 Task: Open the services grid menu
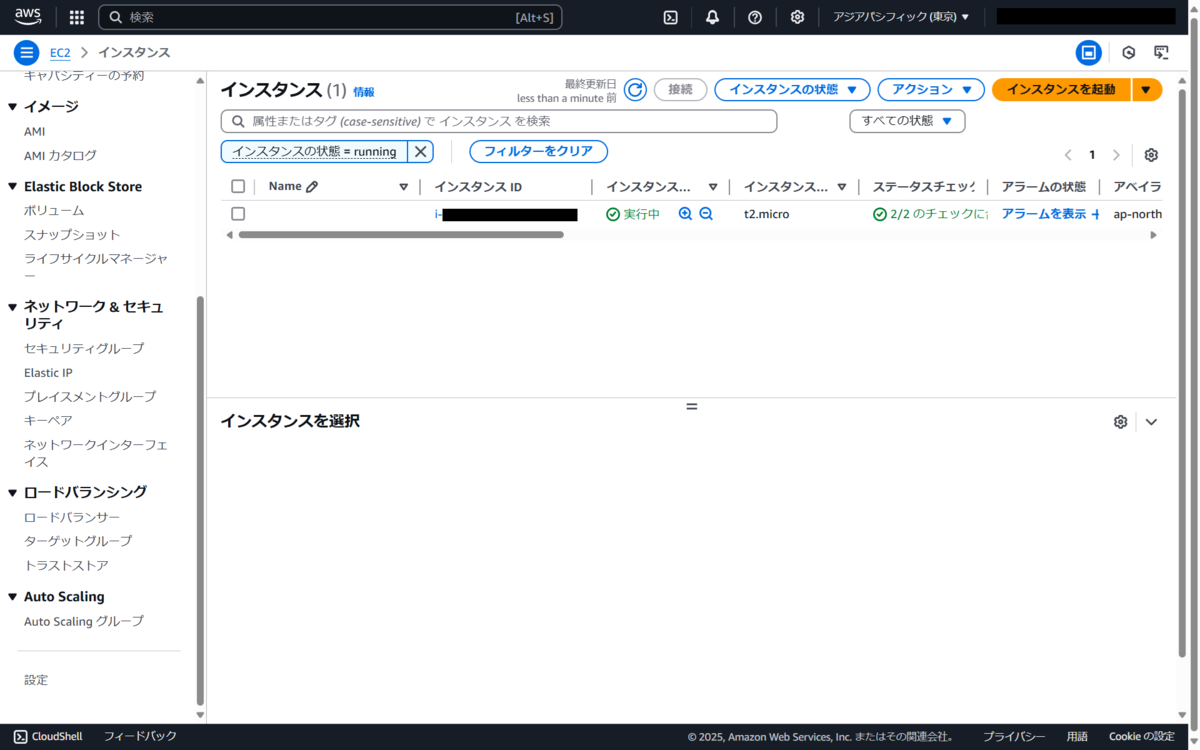[76, 17]
